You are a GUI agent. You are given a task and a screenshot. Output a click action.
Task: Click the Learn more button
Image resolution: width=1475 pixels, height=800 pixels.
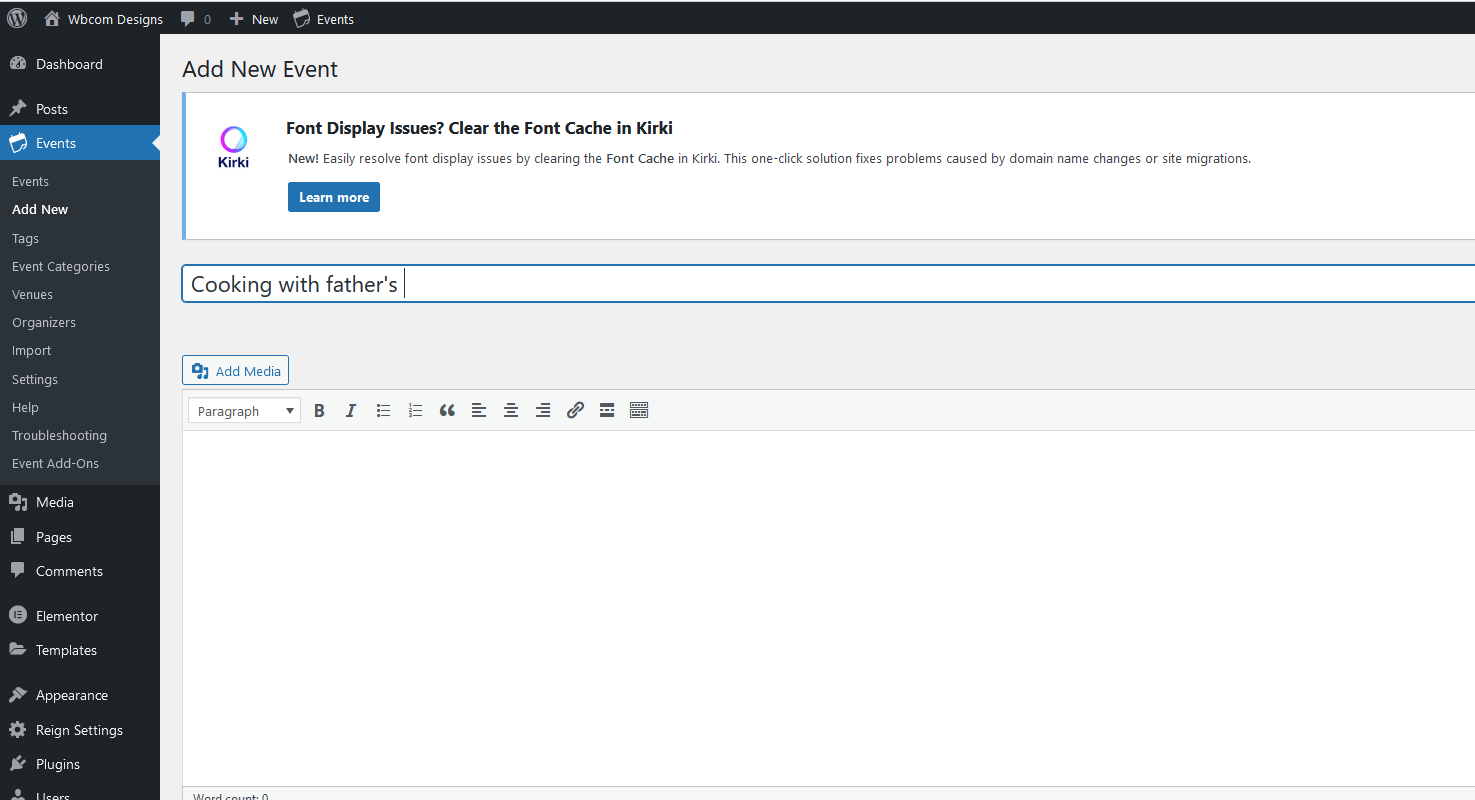[x=333, y=197]
